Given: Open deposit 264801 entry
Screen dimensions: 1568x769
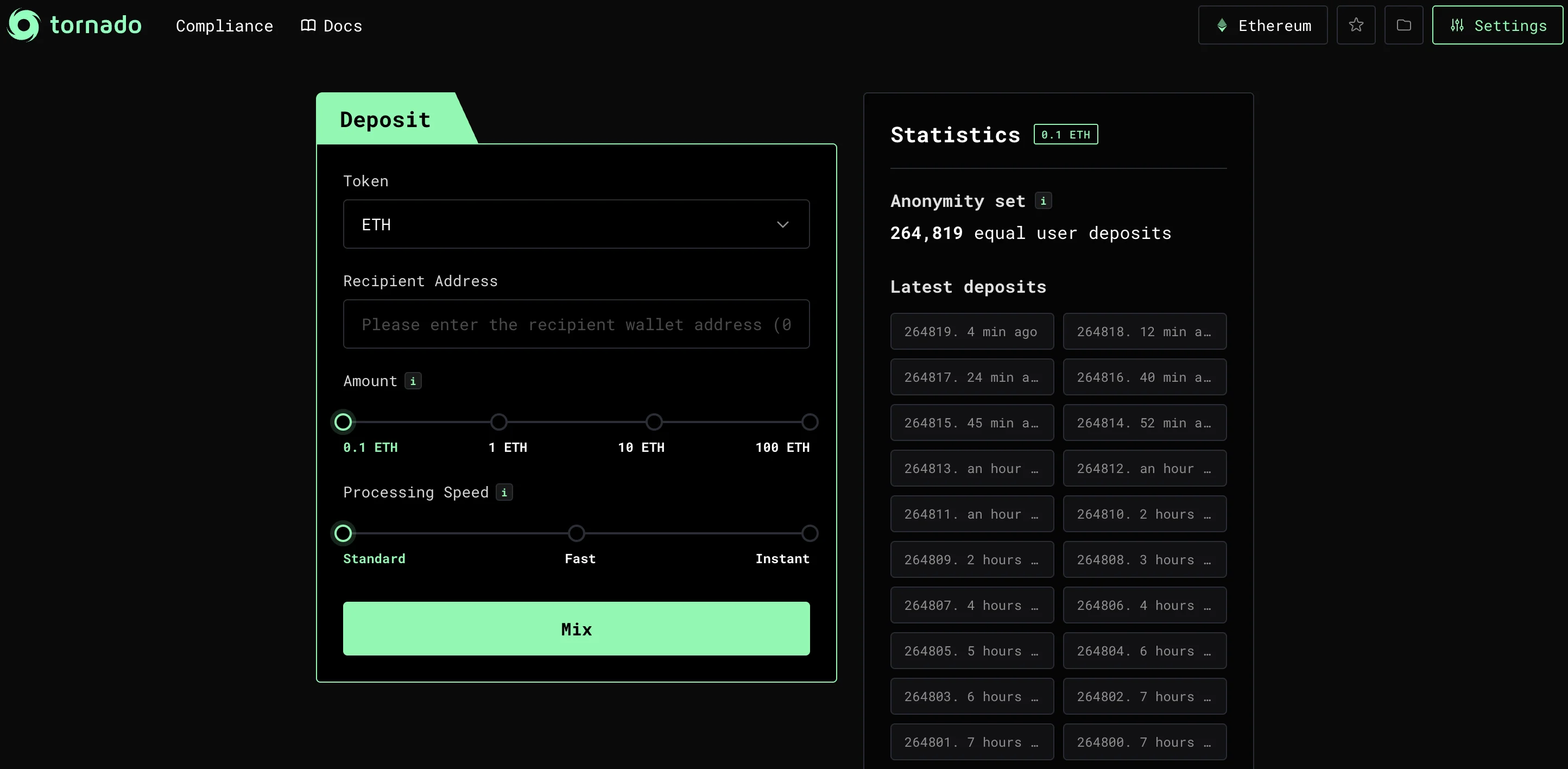Looking at the screenshot, I should 971,742.
